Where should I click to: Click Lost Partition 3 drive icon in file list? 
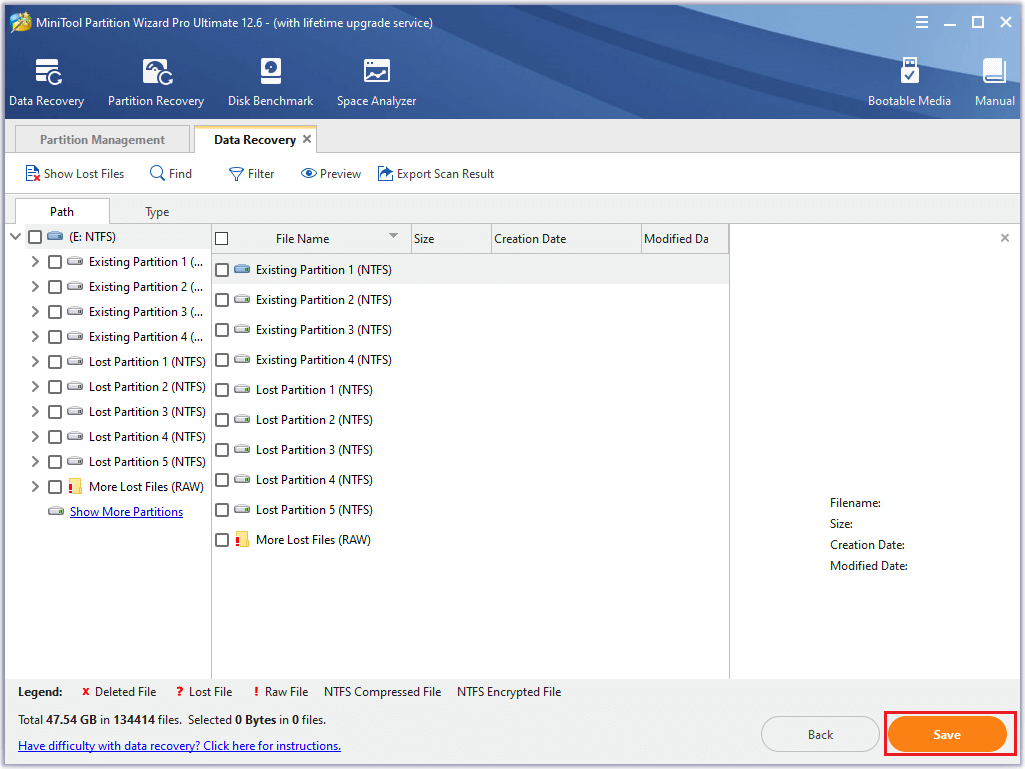243,449
